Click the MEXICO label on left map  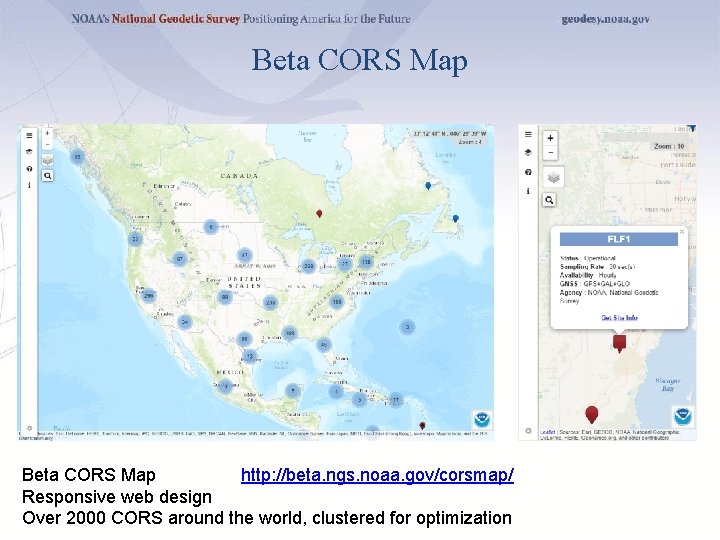click(230, 372)
